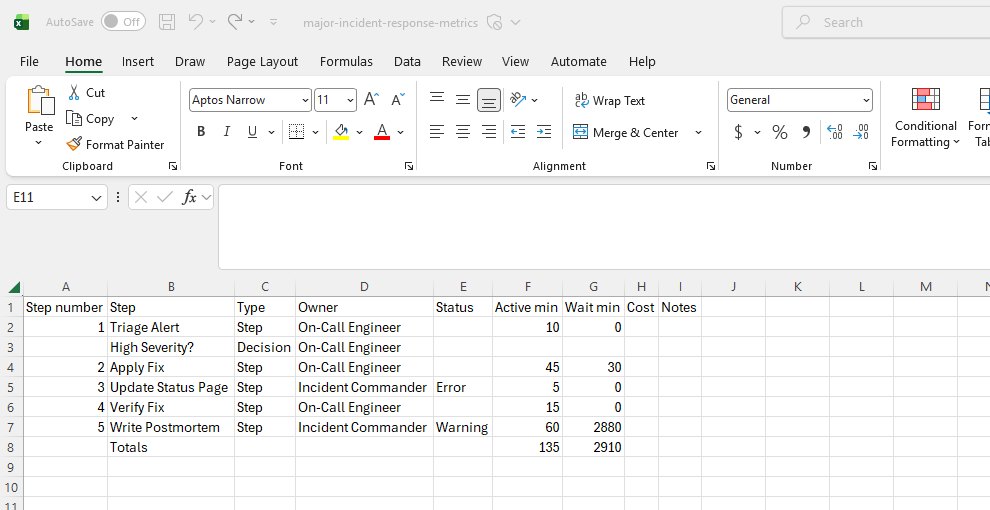
Task: Click Increase Font Size icon
Action: click(371, 99)
